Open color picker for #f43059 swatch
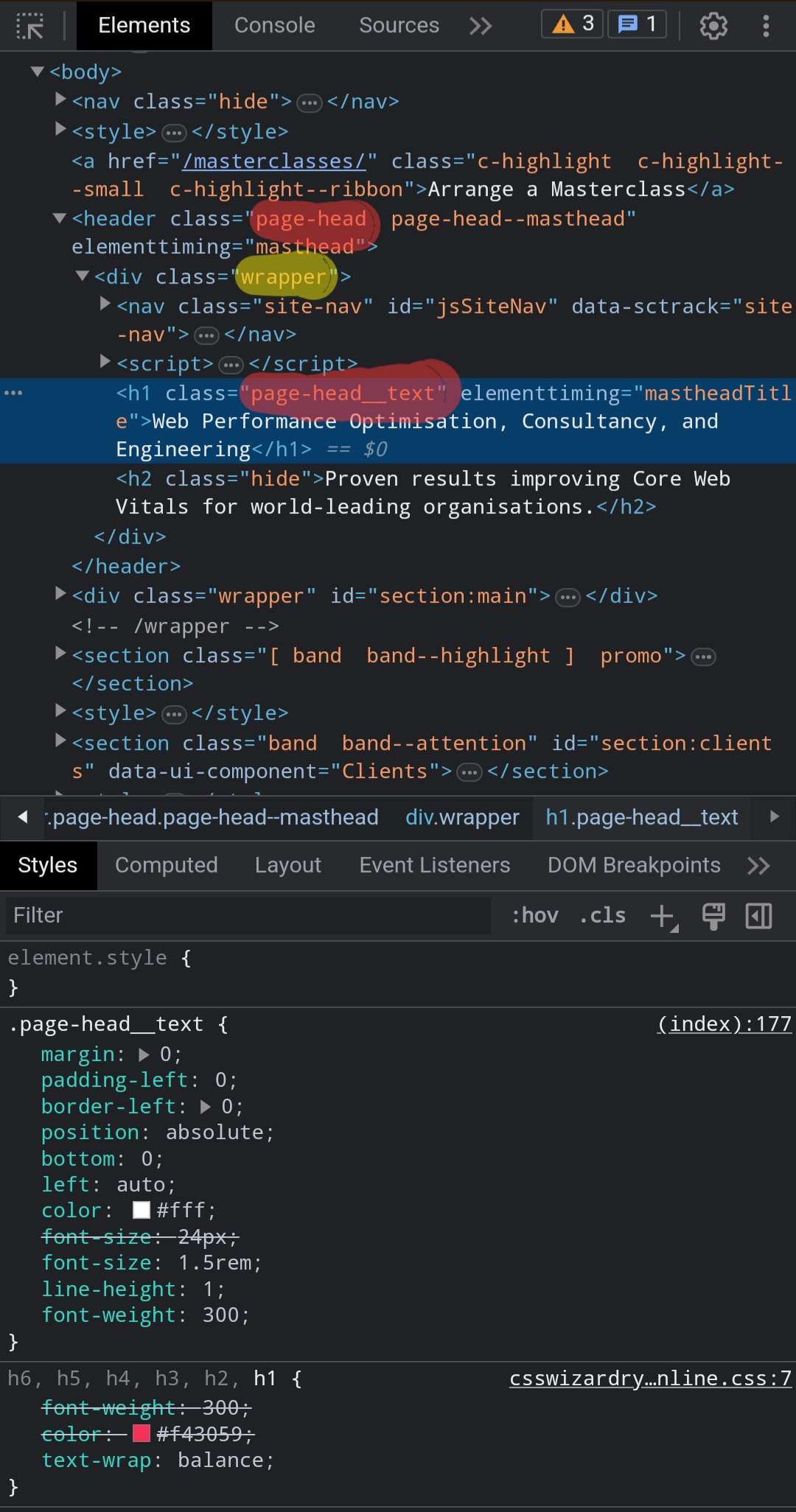The width and height of the screenshot is (796, 1512). 142,1434
